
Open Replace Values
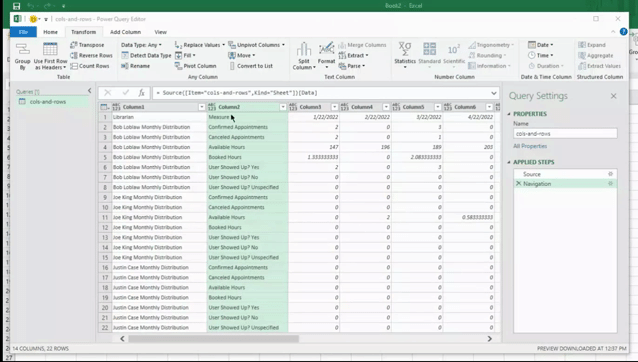[x=199, y=45]
